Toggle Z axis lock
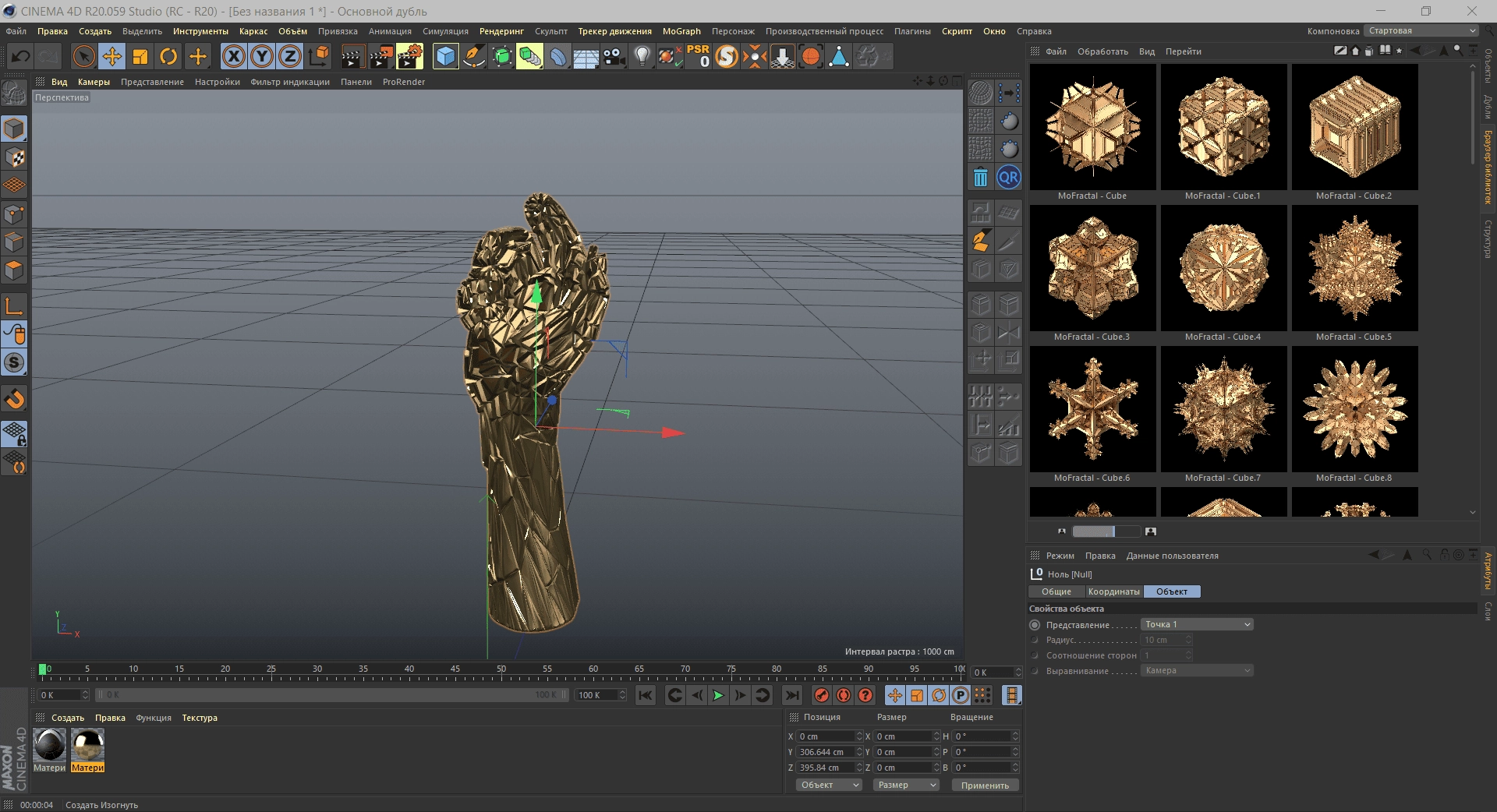 coord(290,56)
